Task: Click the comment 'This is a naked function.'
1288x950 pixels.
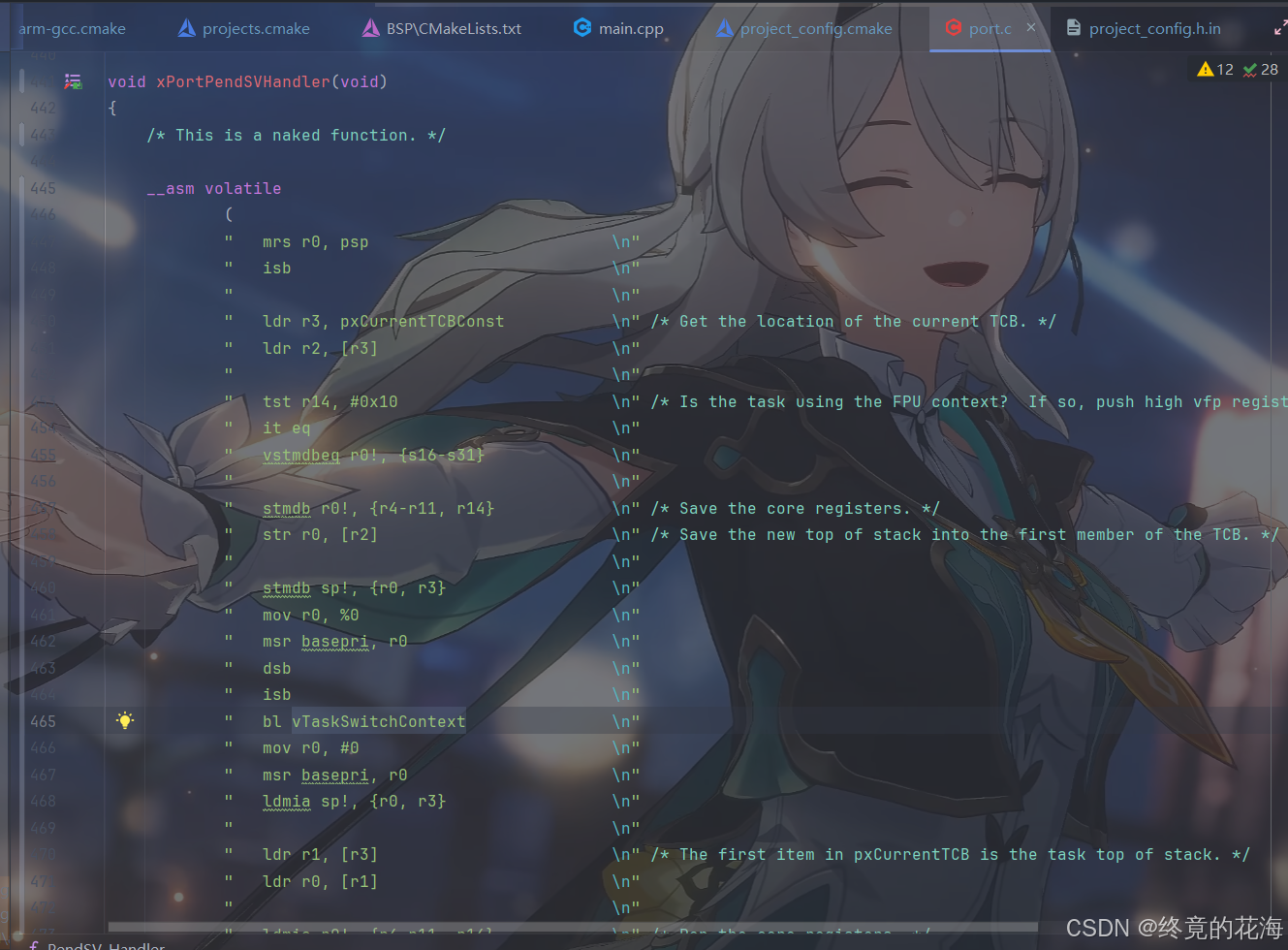Action: tap(297, 135)
